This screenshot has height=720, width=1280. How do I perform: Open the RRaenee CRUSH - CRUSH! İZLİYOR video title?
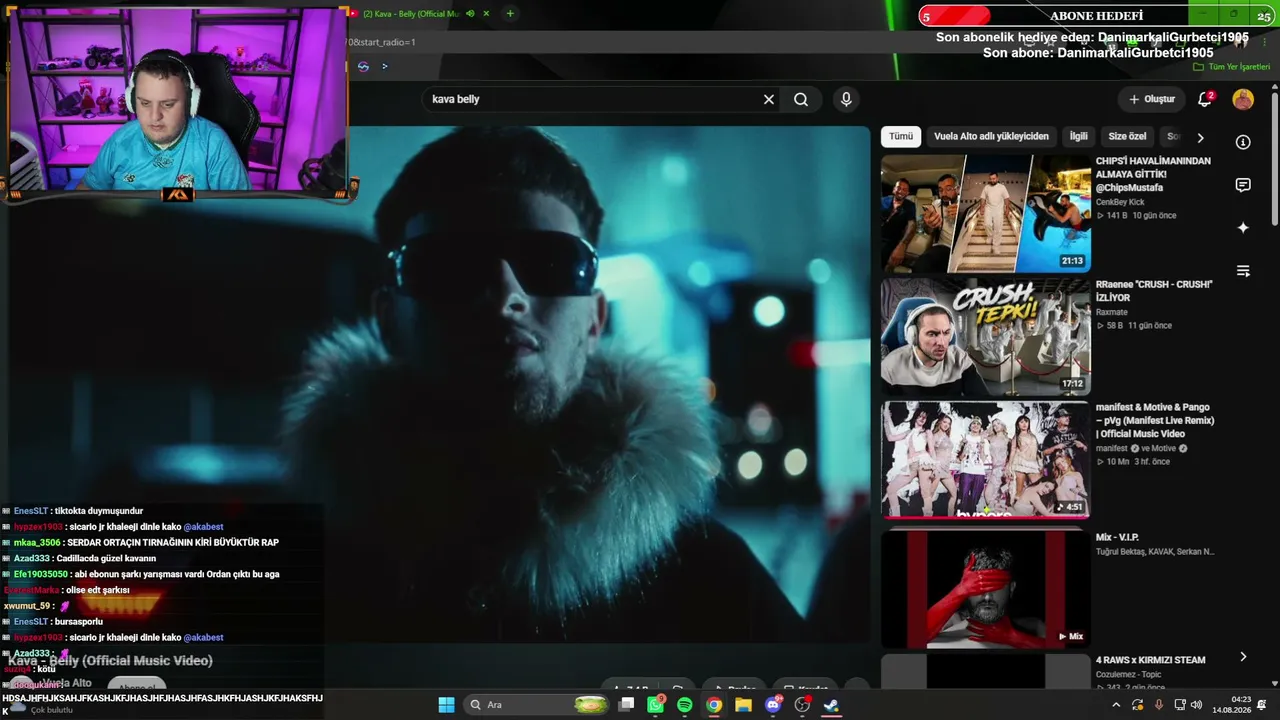pyautogui.click(x=1154, y=291)
